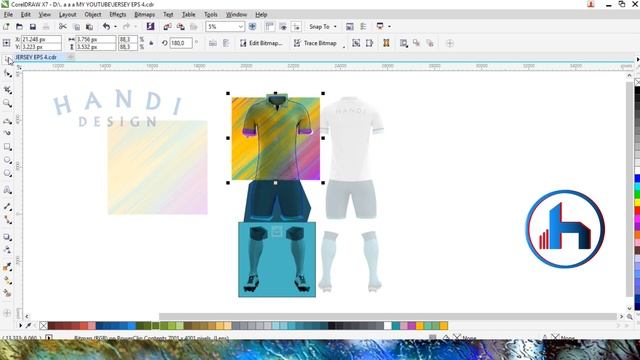Viewport: 640px width, 360px height.
Task: Click the Export icon in toolbar
Action: (x=180, y=27)
